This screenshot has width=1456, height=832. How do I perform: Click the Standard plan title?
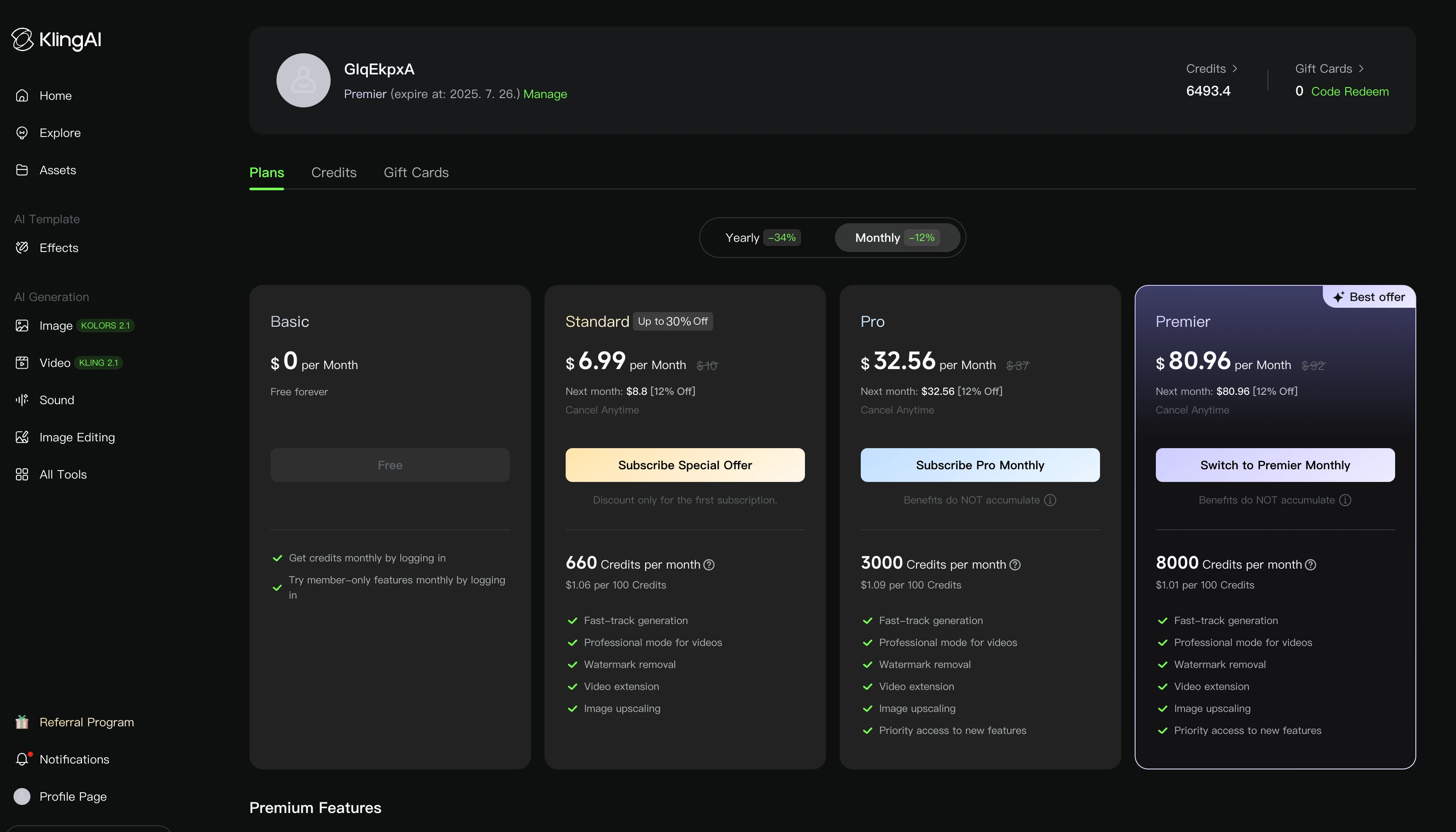[x=597, y=321]
